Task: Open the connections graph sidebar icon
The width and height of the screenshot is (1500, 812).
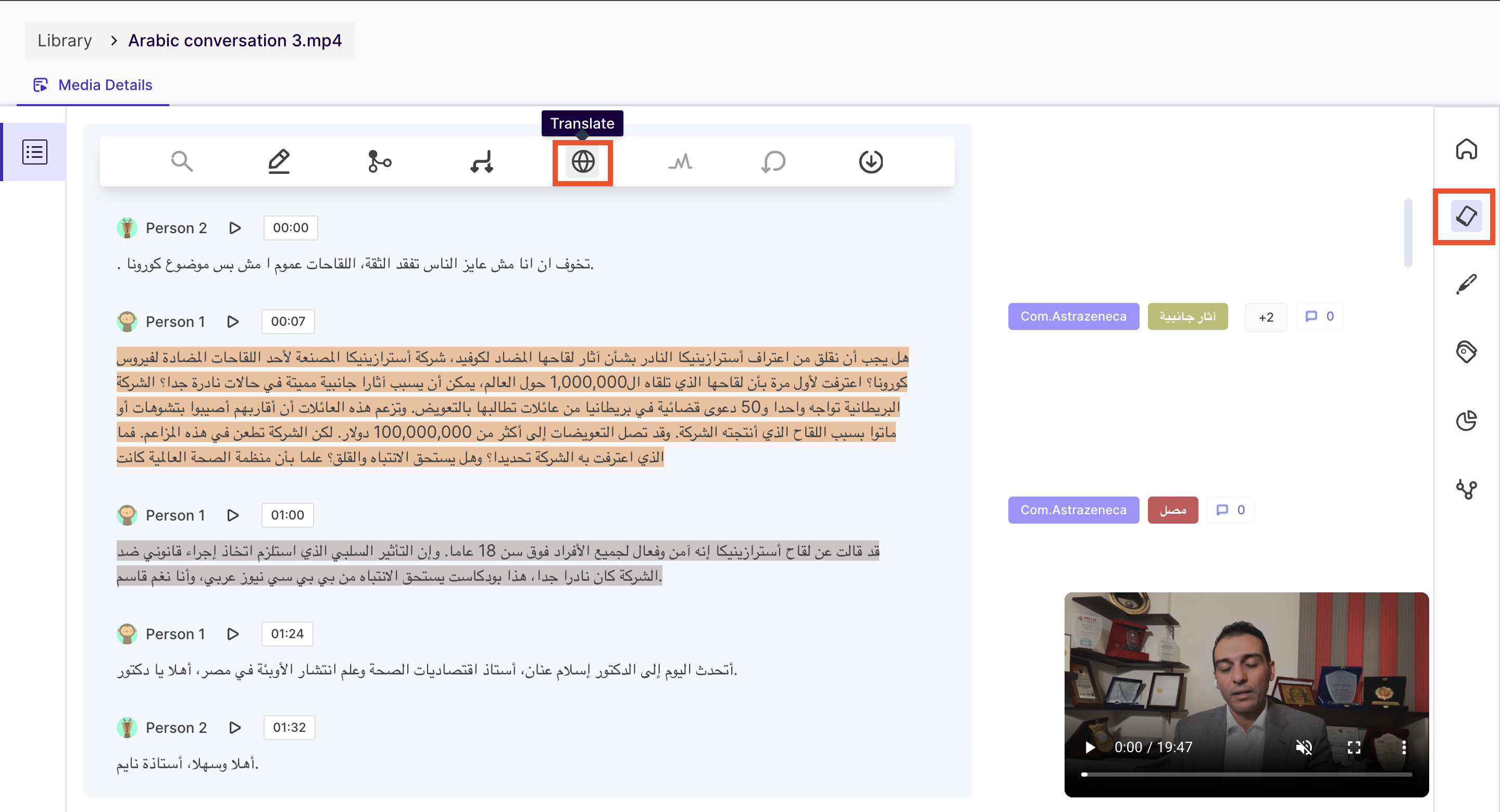Action: (x=1466, y=489)
